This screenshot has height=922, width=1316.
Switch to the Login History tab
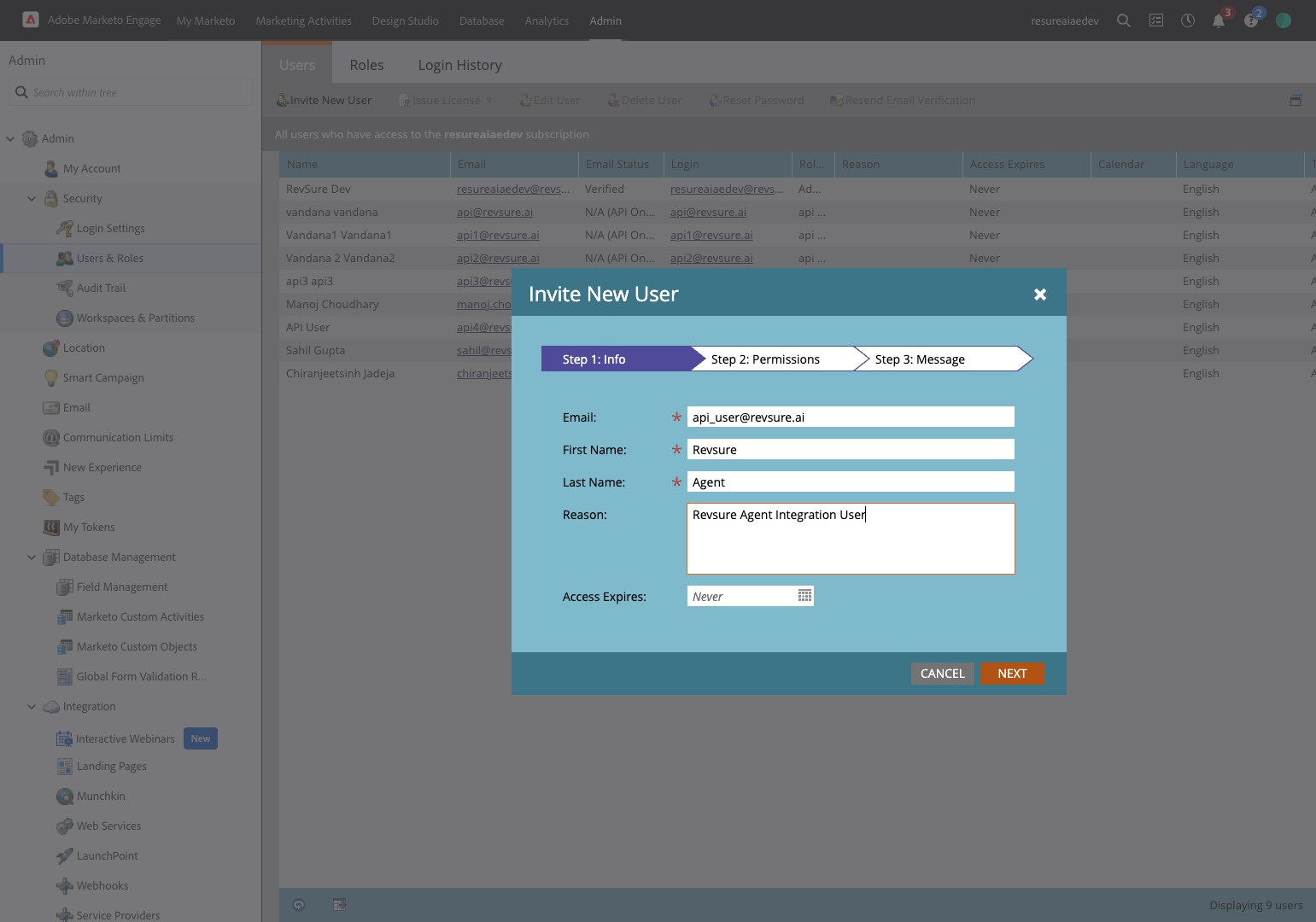pyautogui.click(x=459, y=65)
